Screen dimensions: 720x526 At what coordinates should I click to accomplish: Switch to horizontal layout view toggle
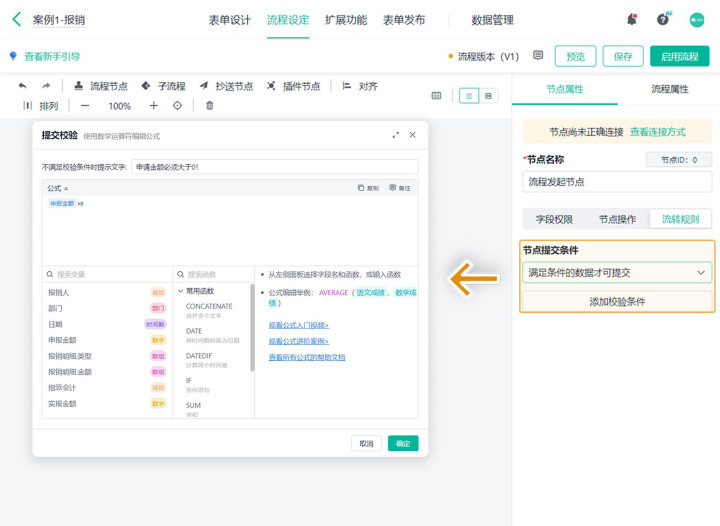488,96
